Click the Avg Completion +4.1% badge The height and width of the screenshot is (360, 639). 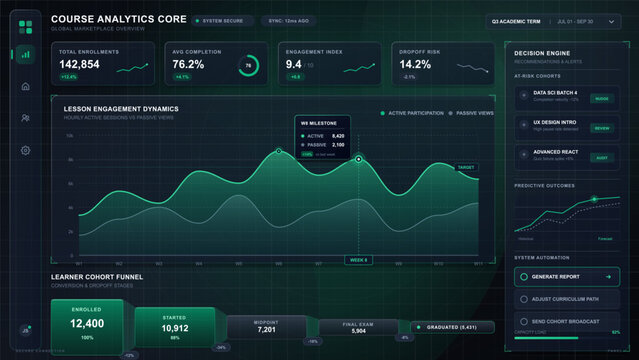(182, 77)
